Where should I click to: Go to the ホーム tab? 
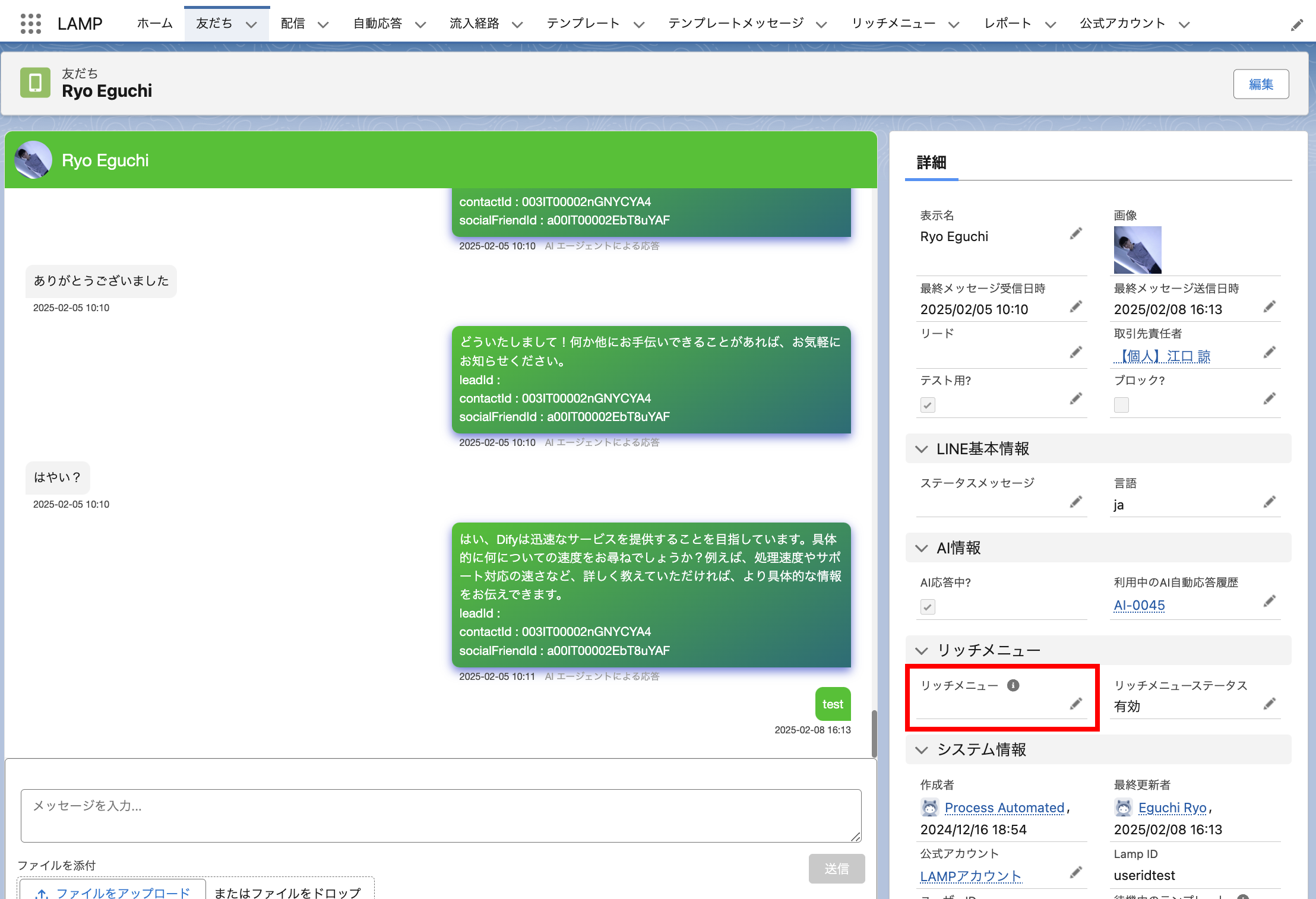point(154,24)
